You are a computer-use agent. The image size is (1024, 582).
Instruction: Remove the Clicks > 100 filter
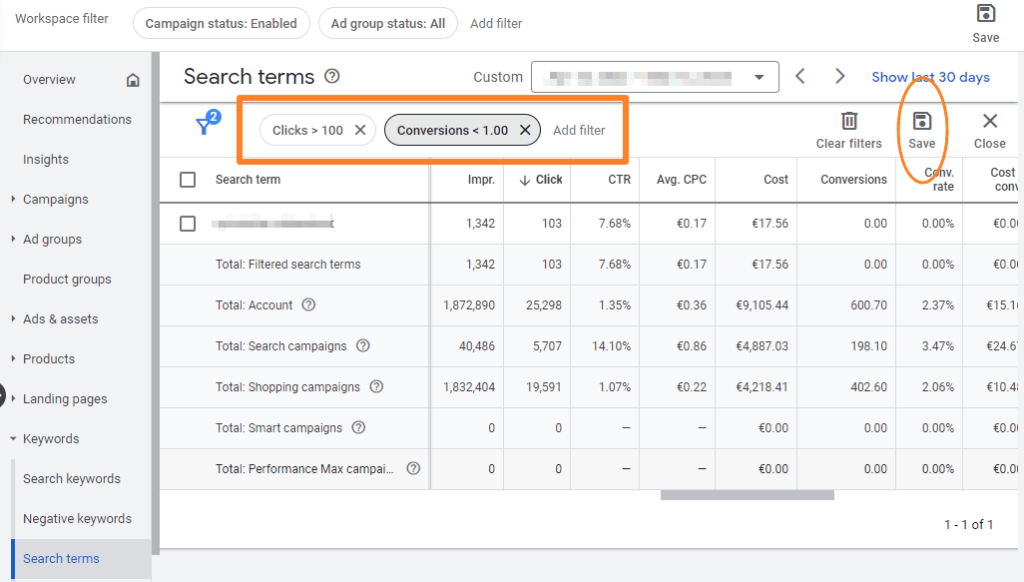(360, 130)
